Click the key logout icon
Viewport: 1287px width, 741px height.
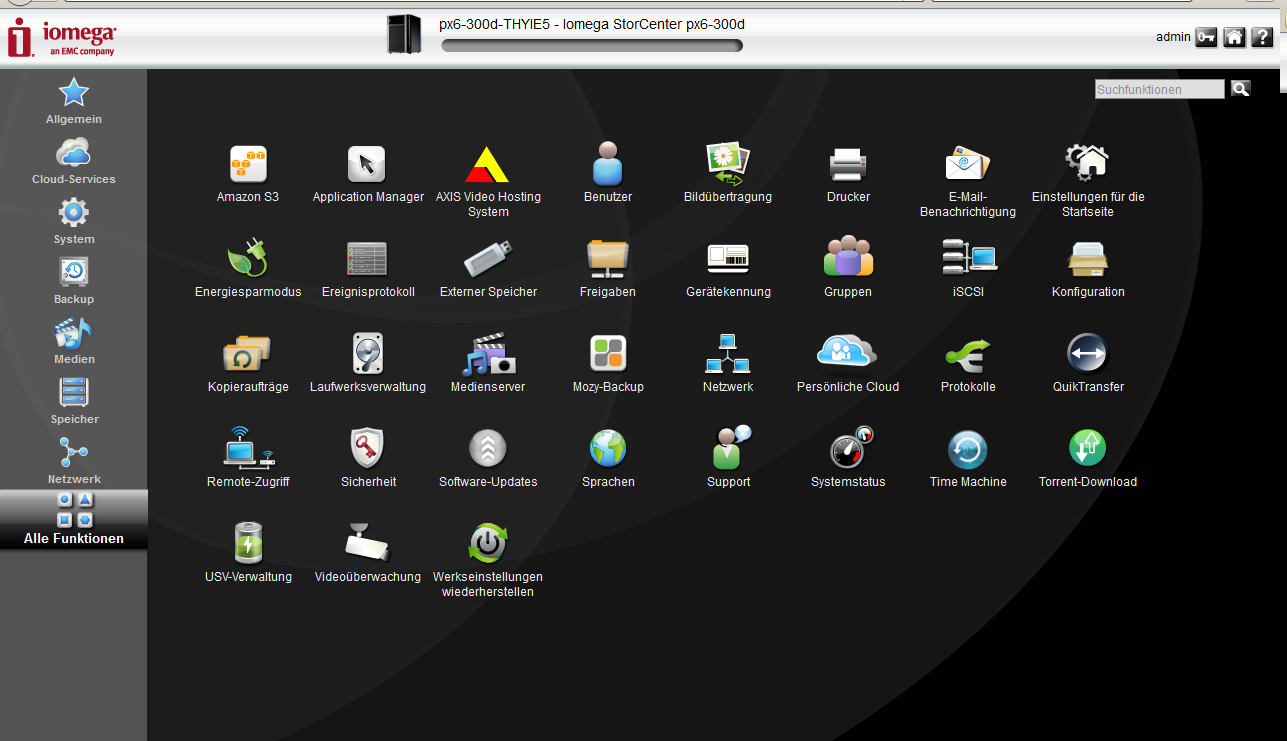tap(1206, 37)
